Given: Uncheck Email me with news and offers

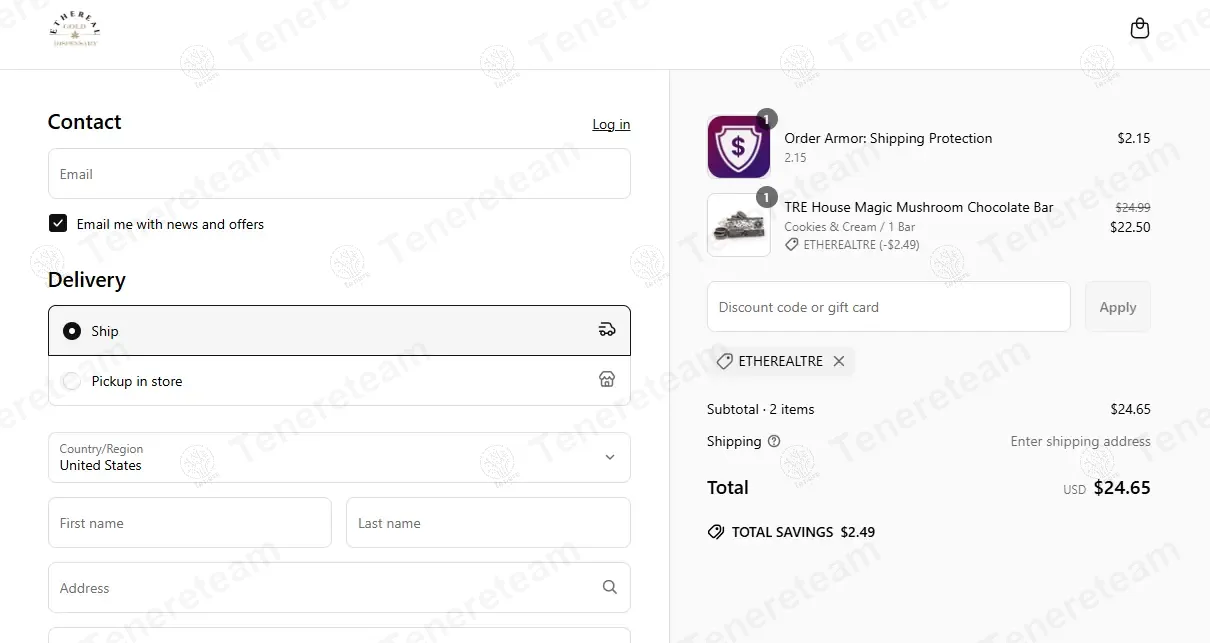Looking at the screenshot, I should (58, 223).
